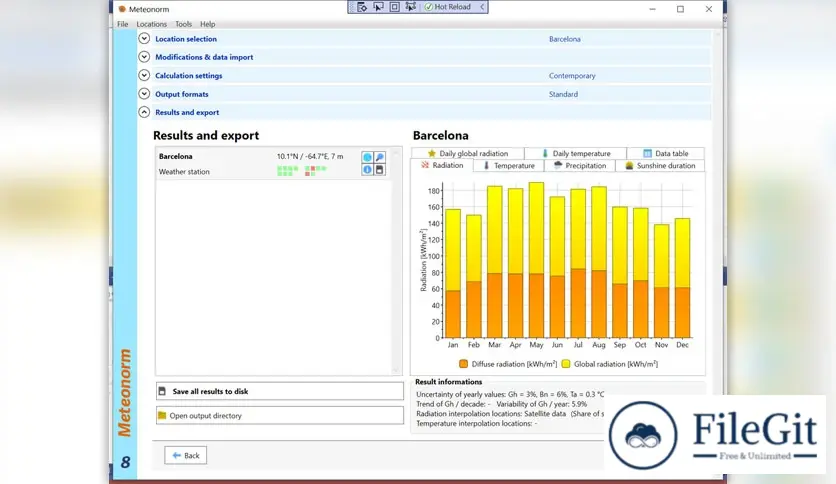
Task: Click the Hot Reload indicator
Action: (447, 7)
